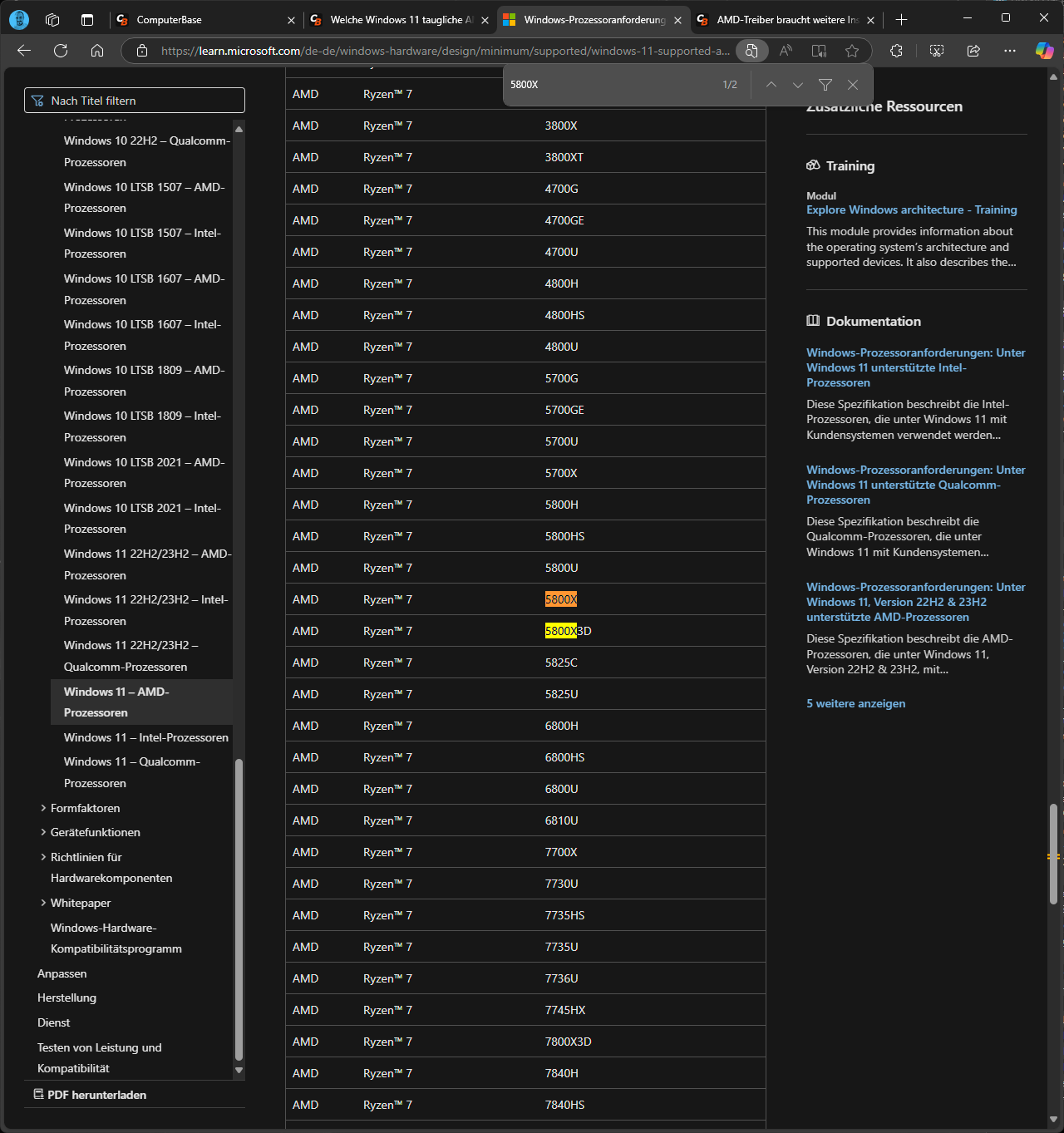Open the Edge profile avatar icon
The width and height of the screenshot is (1064, 1133).
tap(19, 19)
